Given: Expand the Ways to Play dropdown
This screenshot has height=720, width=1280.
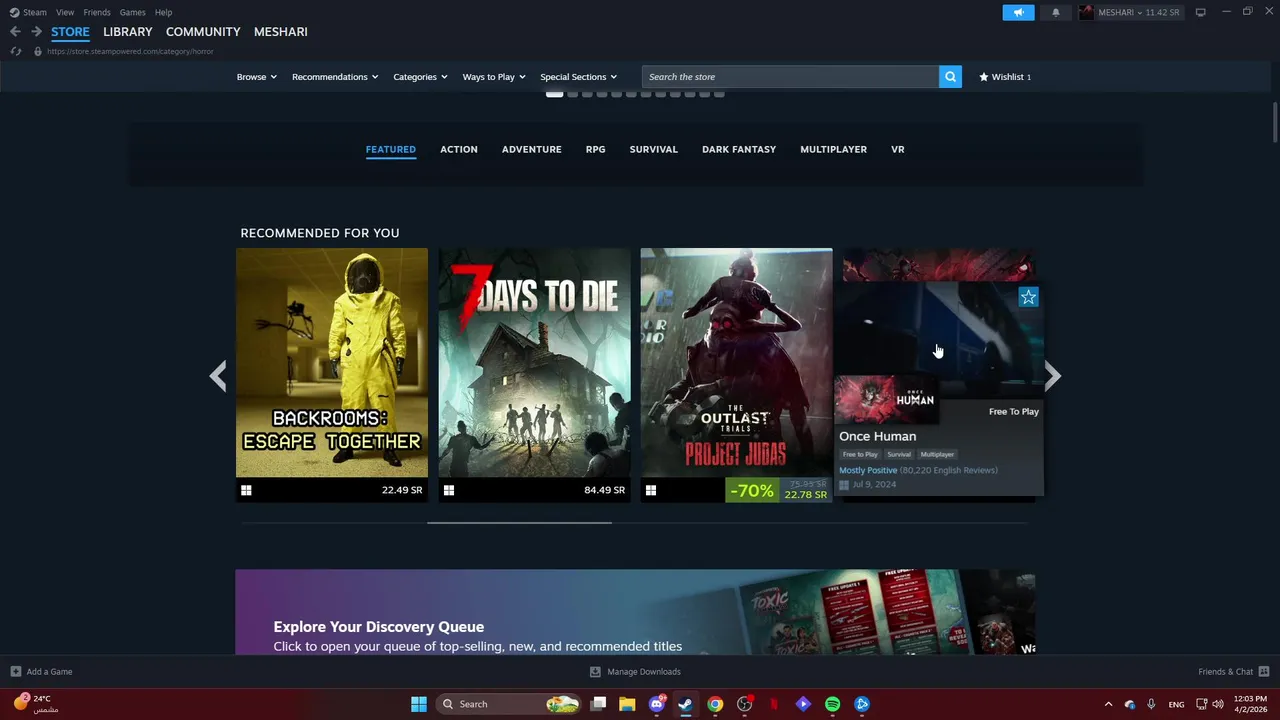Looking at the screenshot, I should [494, 77].
